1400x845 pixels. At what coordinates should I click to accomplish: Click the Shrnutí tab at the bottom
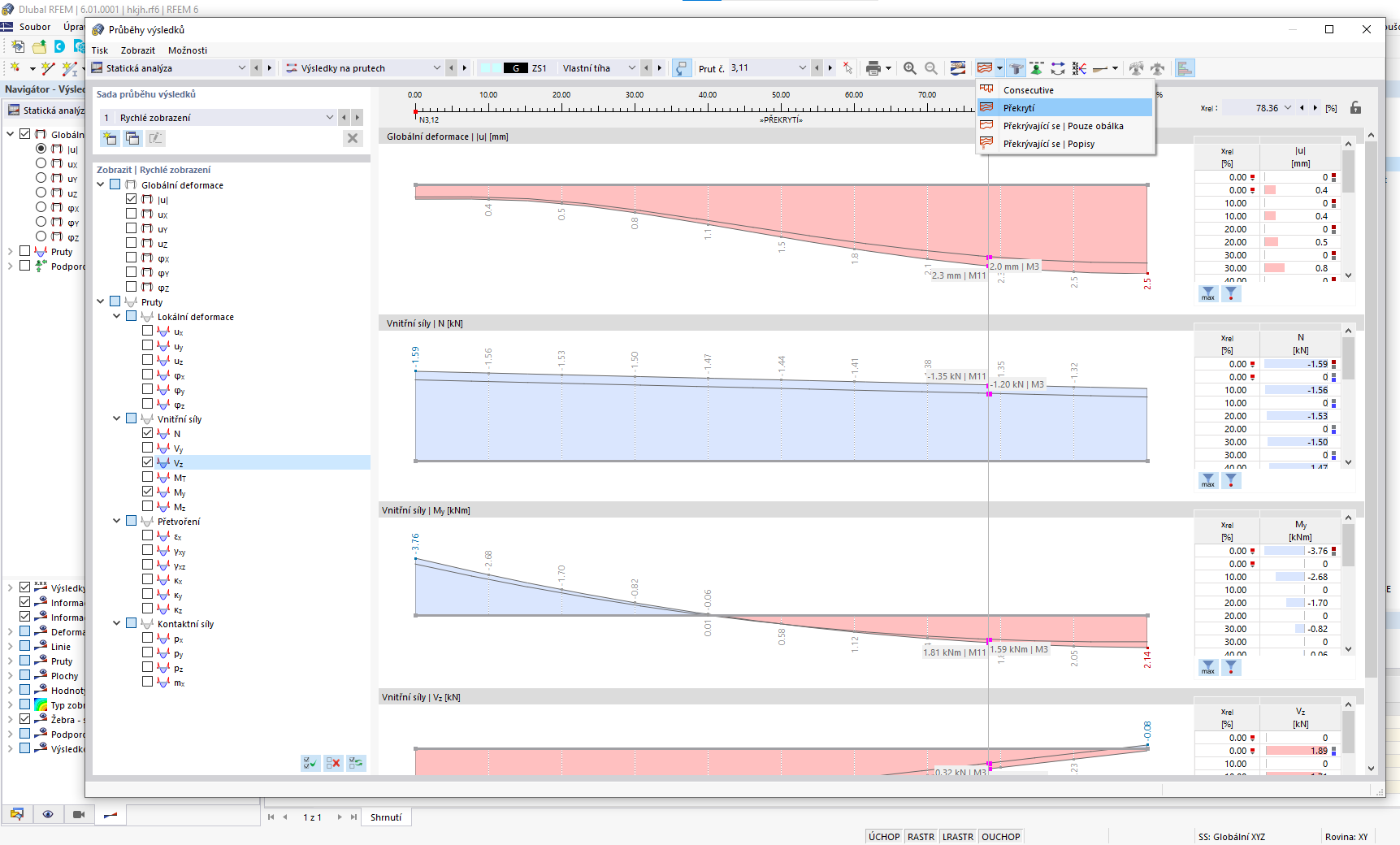[x=386, y=817]
